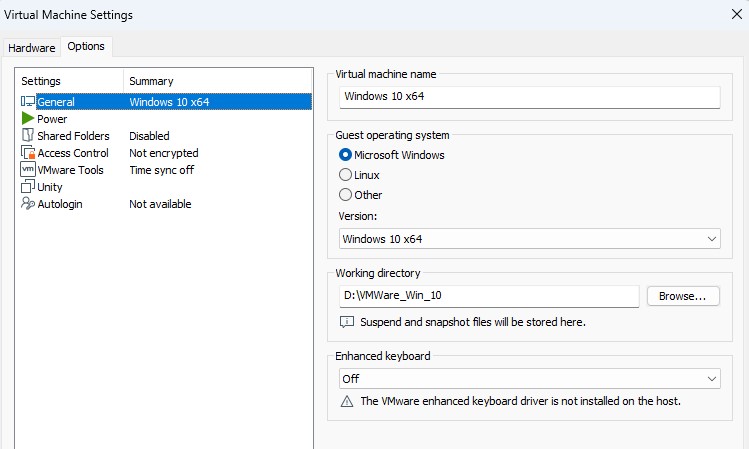Select the Options tab

pos(86,47)
